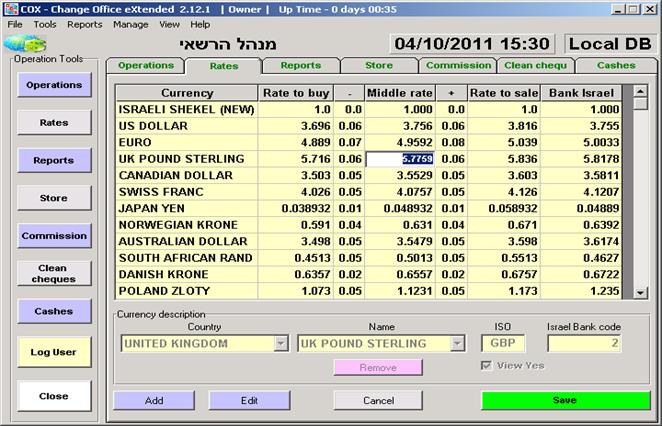Open Cashes from the Operation Tools sidebar

click(53, 311)
